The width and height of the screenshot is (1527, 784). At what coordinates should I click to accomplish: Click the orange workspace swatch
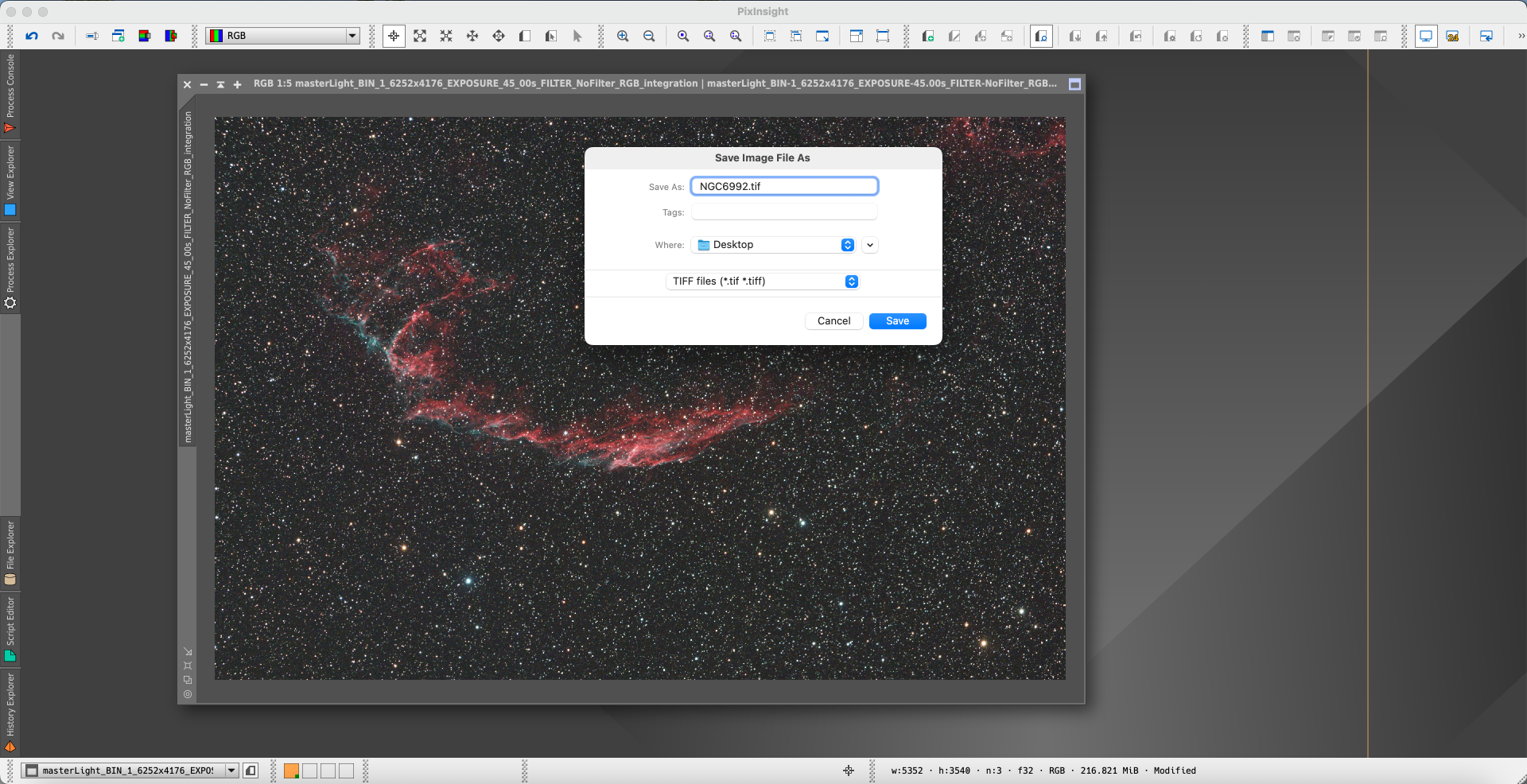coord(291,770)
